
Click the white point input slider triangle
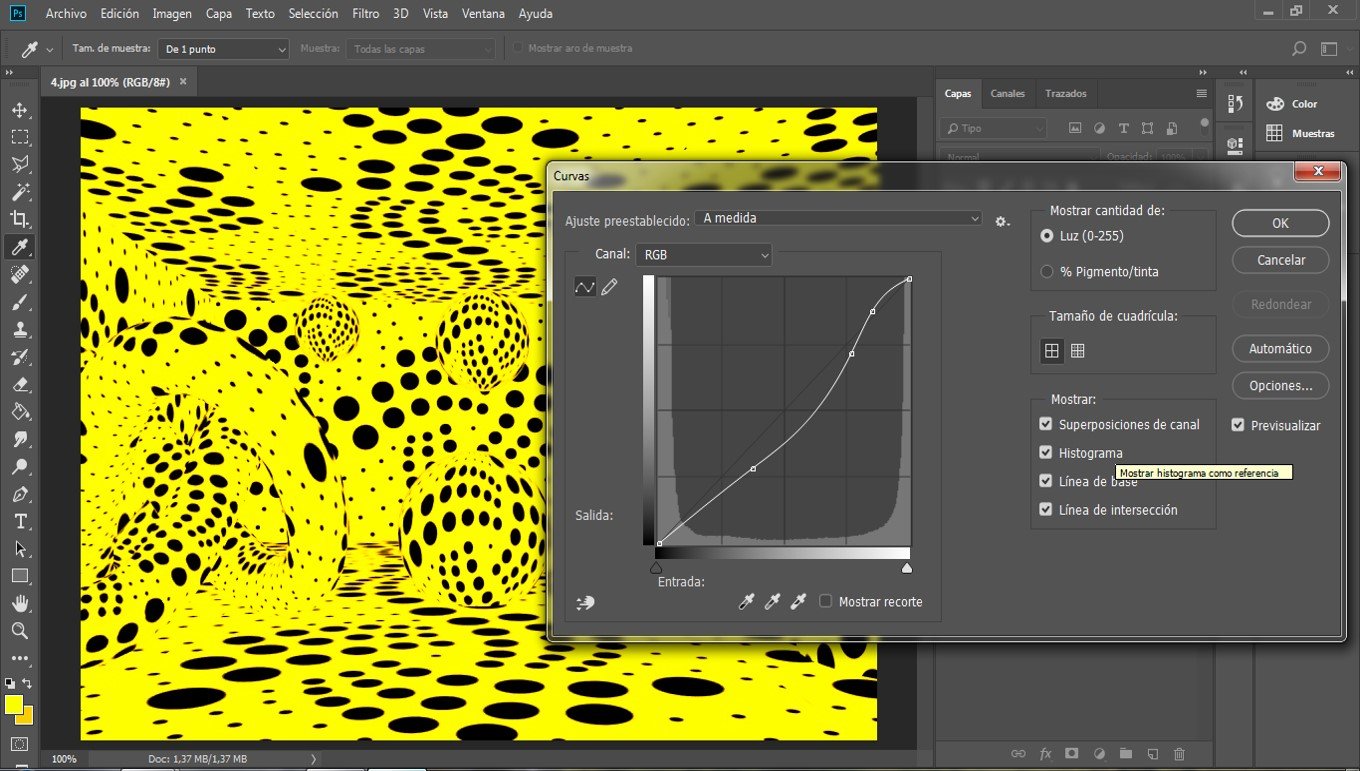[906, 568]
